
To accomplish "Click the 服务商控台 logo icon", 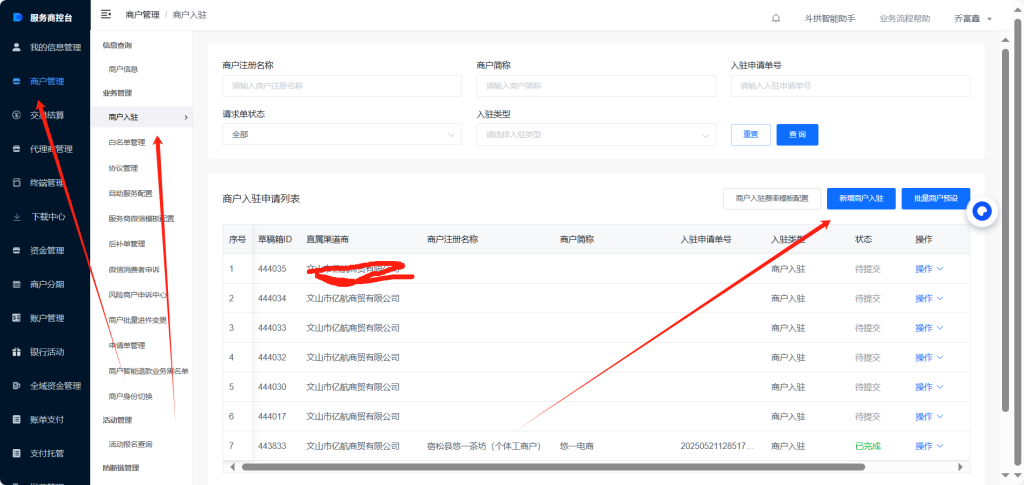I will pyautogui.click(x=18, y=17).
